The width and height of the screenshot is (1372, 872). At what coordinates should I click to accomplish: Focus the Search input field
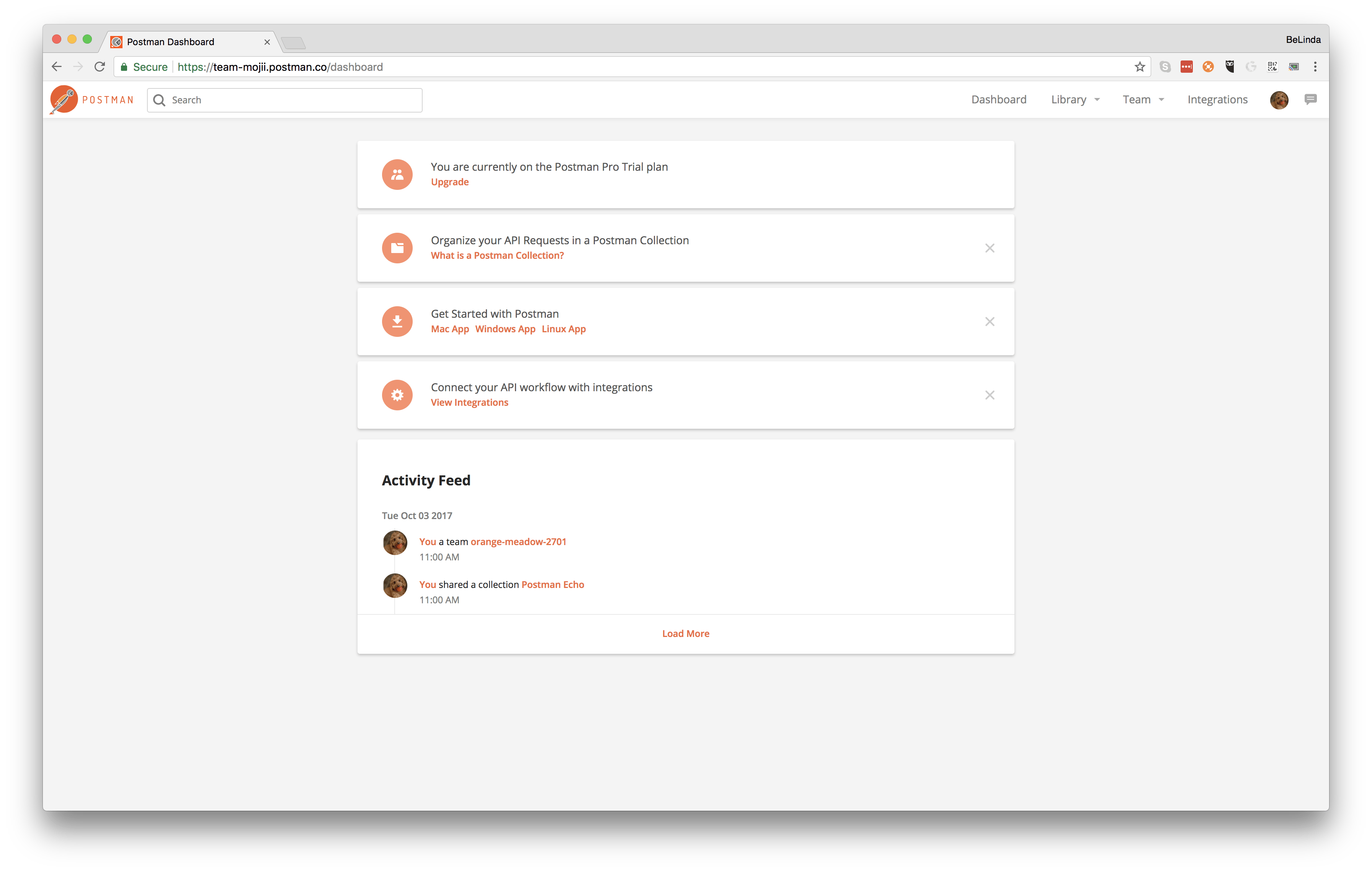(x=284, y=100)
